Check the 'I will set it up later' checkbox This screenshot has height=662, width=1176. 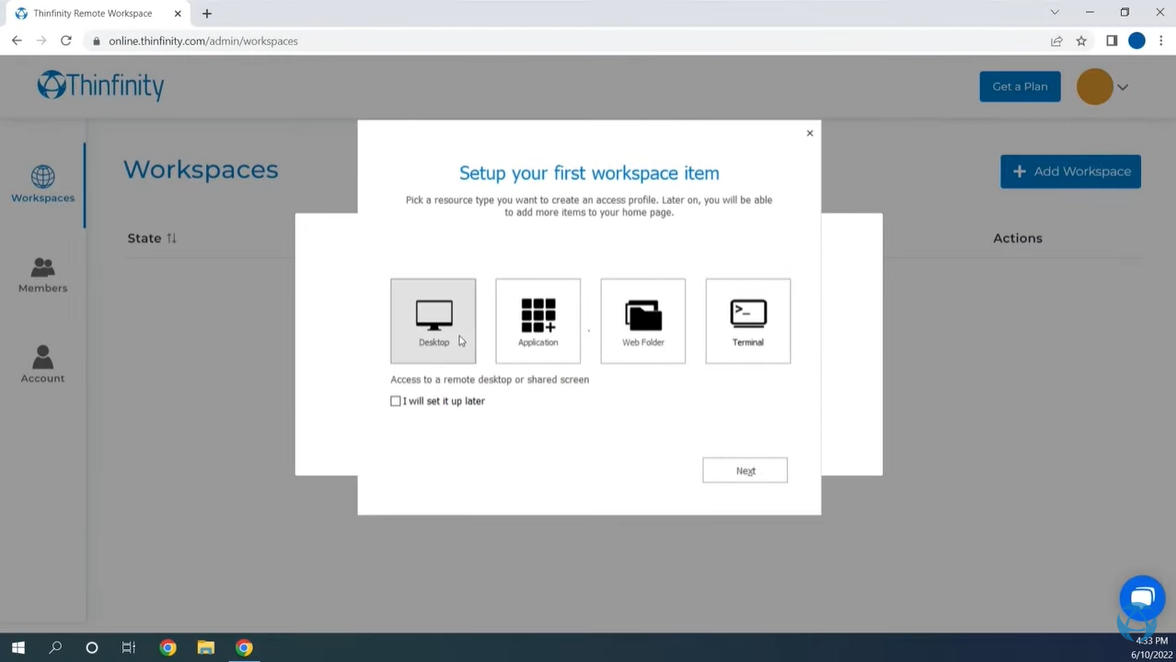coord(396,400)
